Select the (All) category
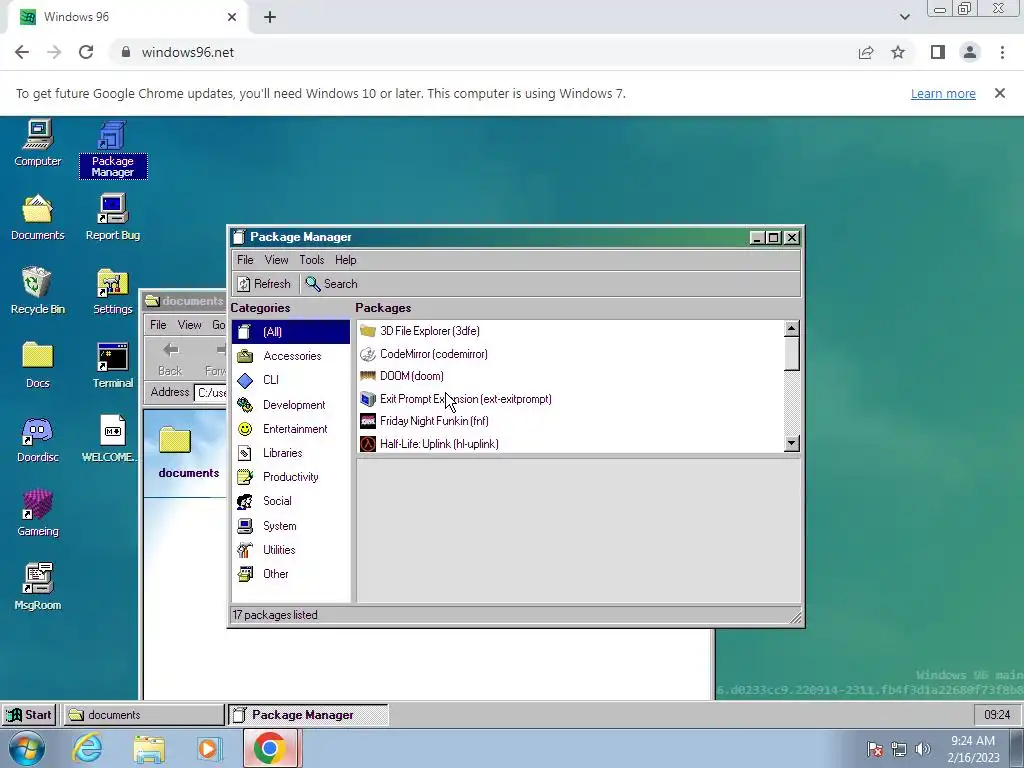The image size is (1024, 768). [291, 332]
